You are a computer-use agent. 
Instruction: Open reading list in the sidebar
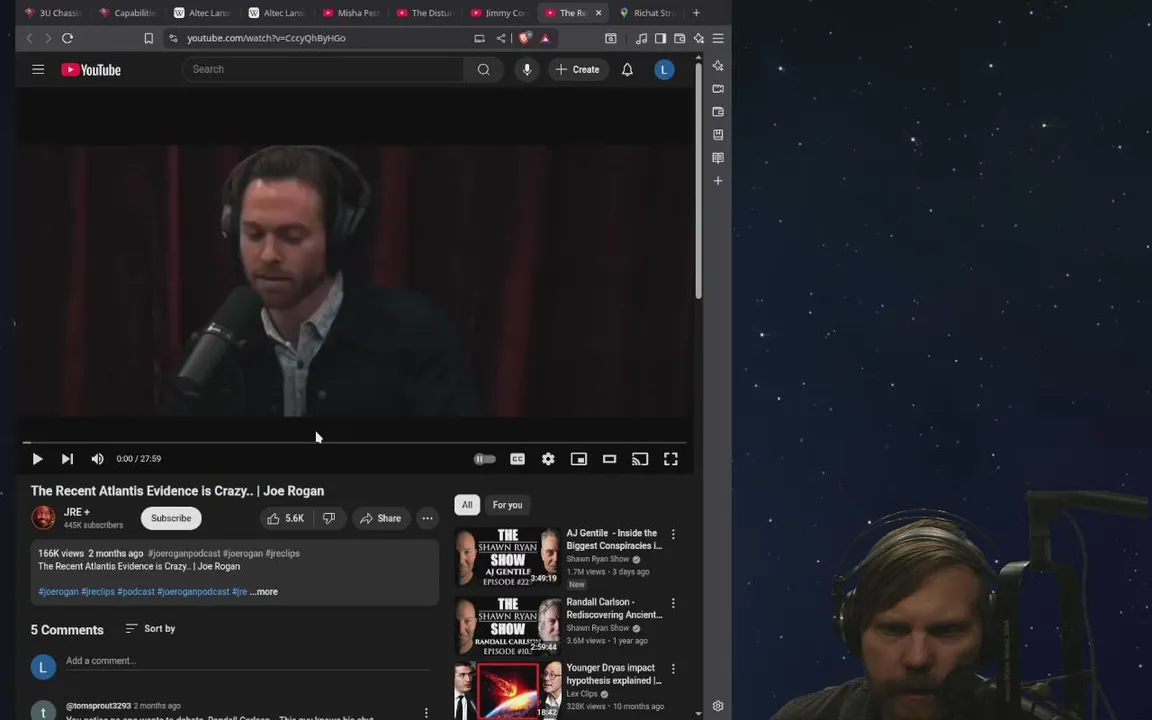pos(718,158)
